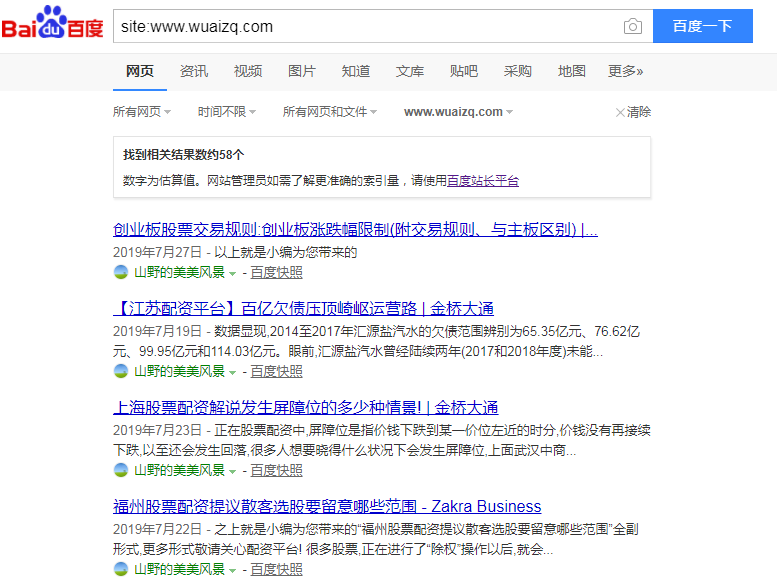Open 百度快照 for 上海股票配资 result

point(277,470)
